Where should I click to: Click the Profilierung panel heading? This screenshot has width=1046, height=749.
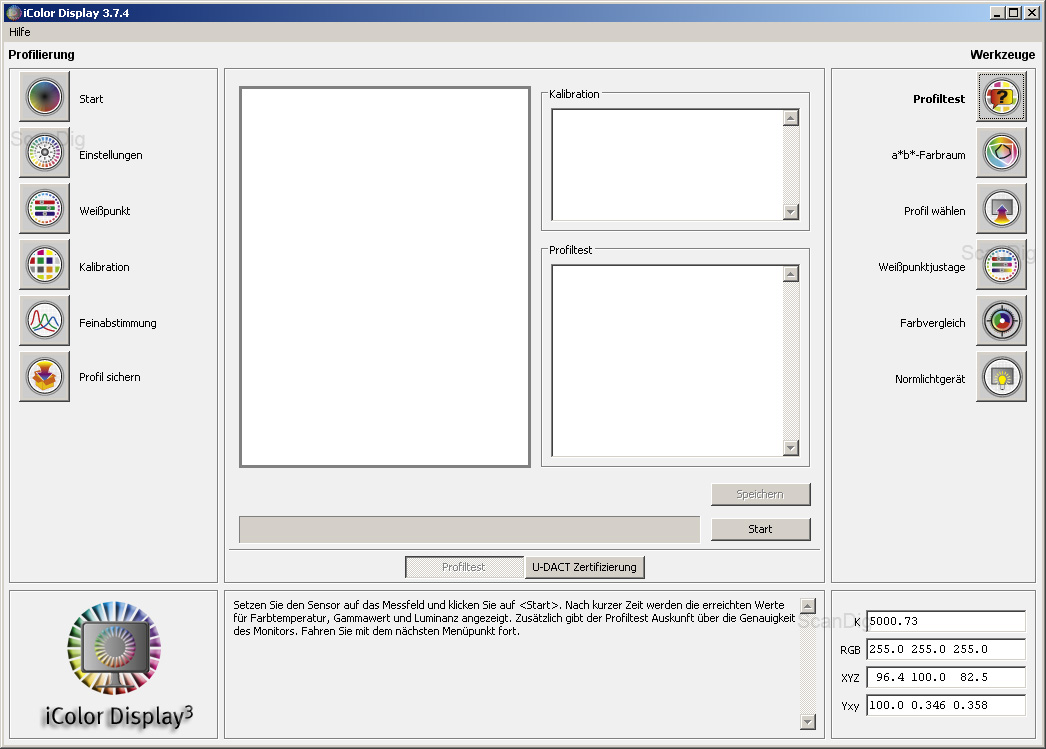pos(41,55)
